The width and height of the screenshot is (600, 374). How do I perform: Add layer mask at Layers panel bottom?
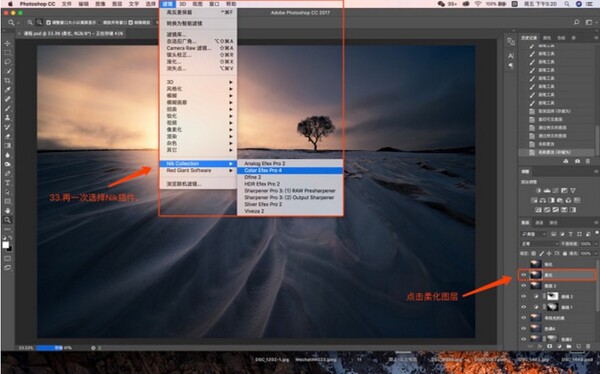click(549, 346)
